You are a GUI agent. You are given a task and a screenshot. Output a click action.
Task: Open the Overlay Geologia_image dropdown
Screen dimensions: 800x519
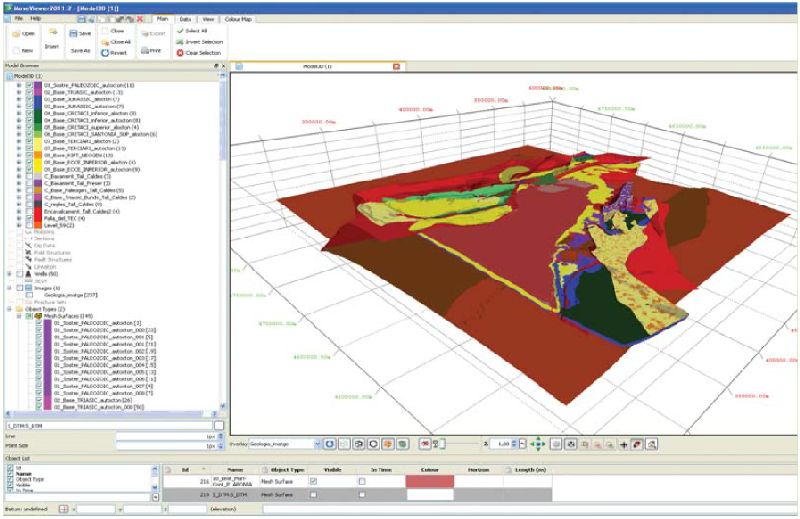click(318, 442)
